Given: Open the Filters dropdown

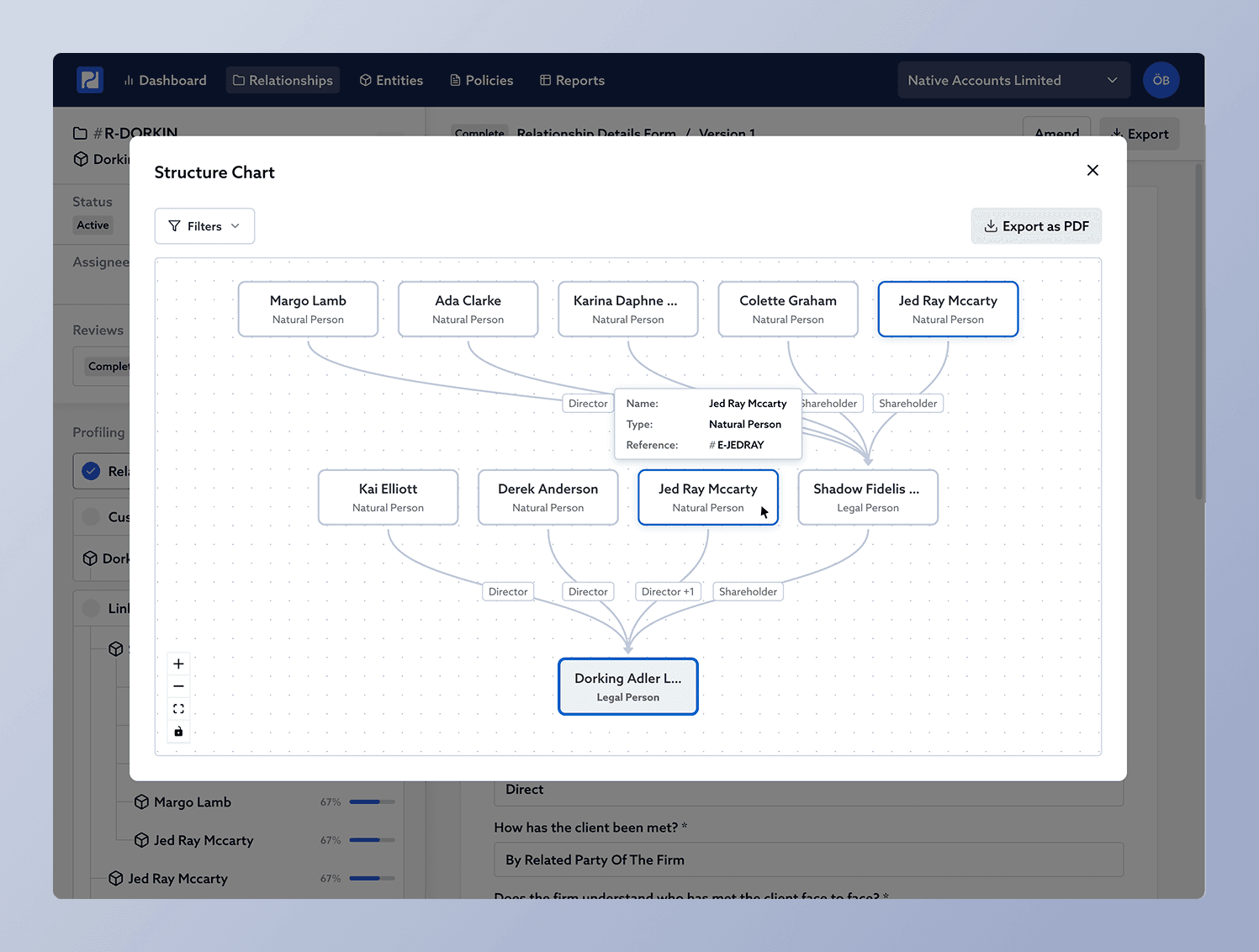Looking at the screenshot, I should 204,225.
